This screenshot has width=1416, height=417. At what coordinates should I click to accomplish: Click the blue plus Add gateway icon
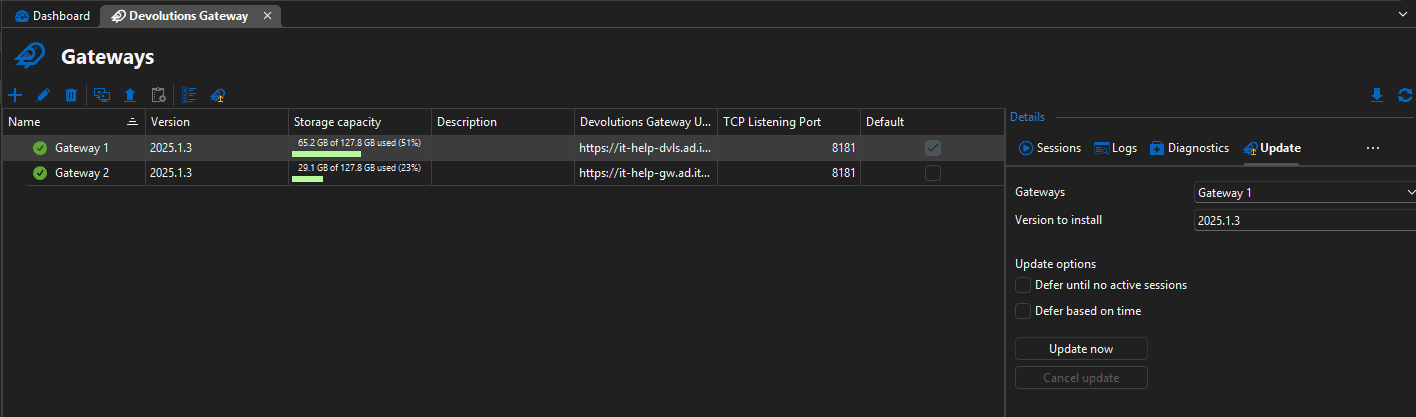[15, 95]
